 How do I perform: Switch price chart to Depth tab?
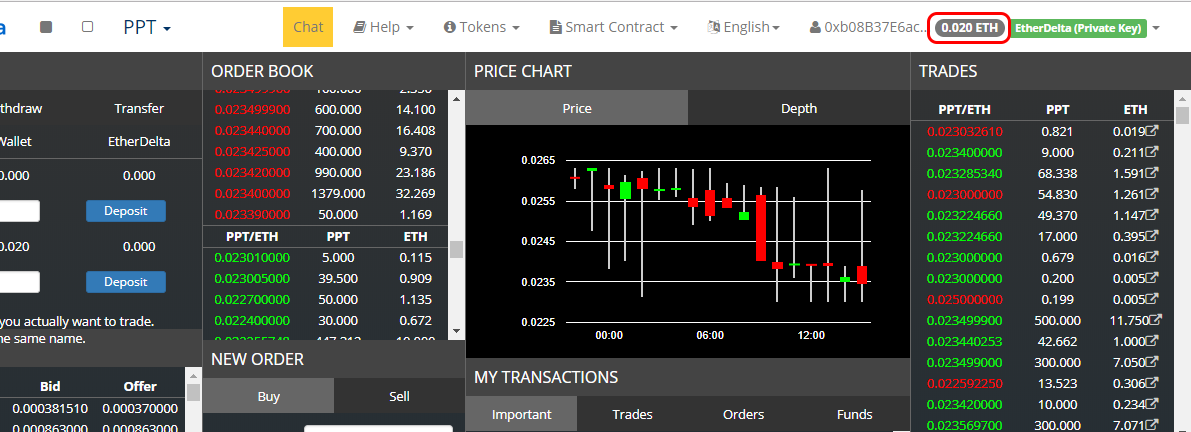pyautogui.click(x=799, y=108)
